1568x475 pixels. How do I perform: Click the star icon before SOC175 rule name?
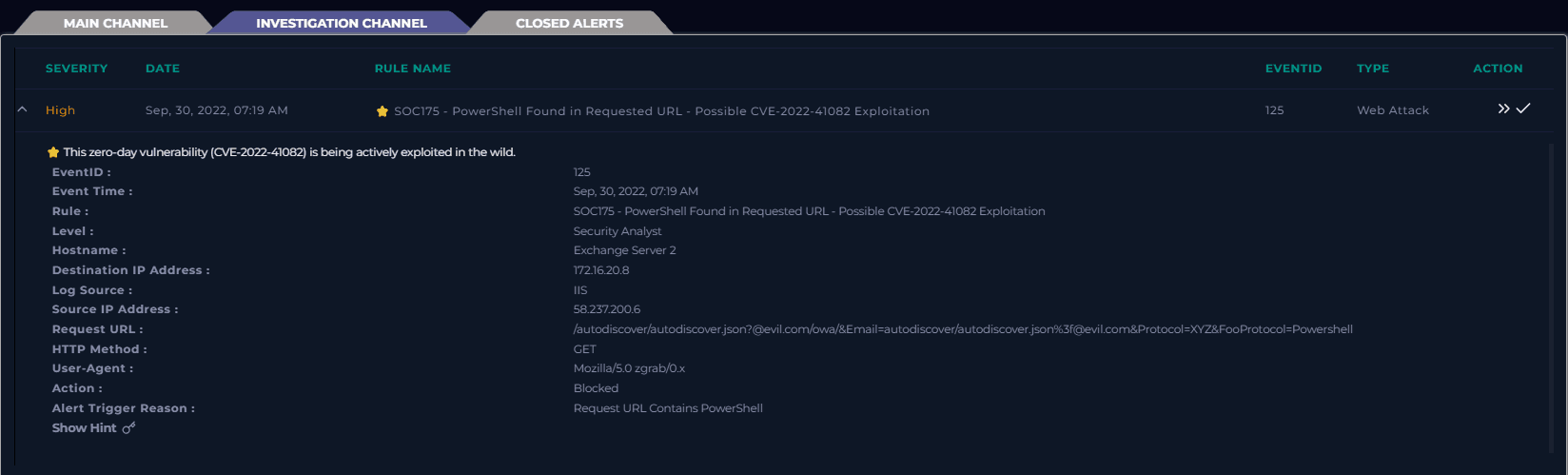coord(382,111)
